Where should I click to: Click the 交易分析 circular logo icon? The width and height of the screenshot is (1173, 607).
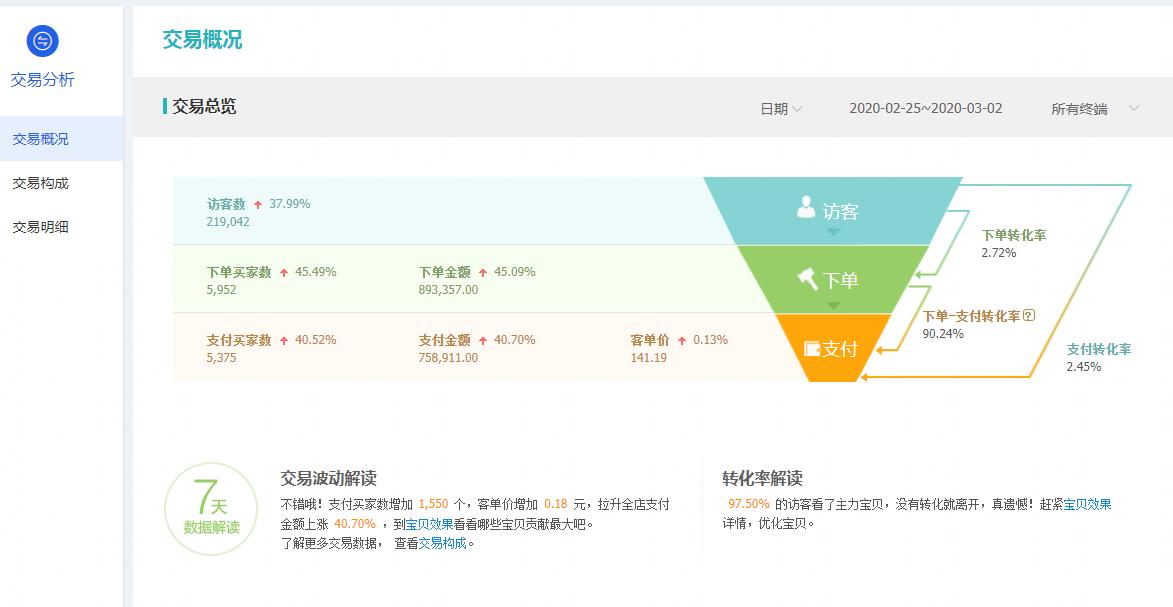pos(41,42)
